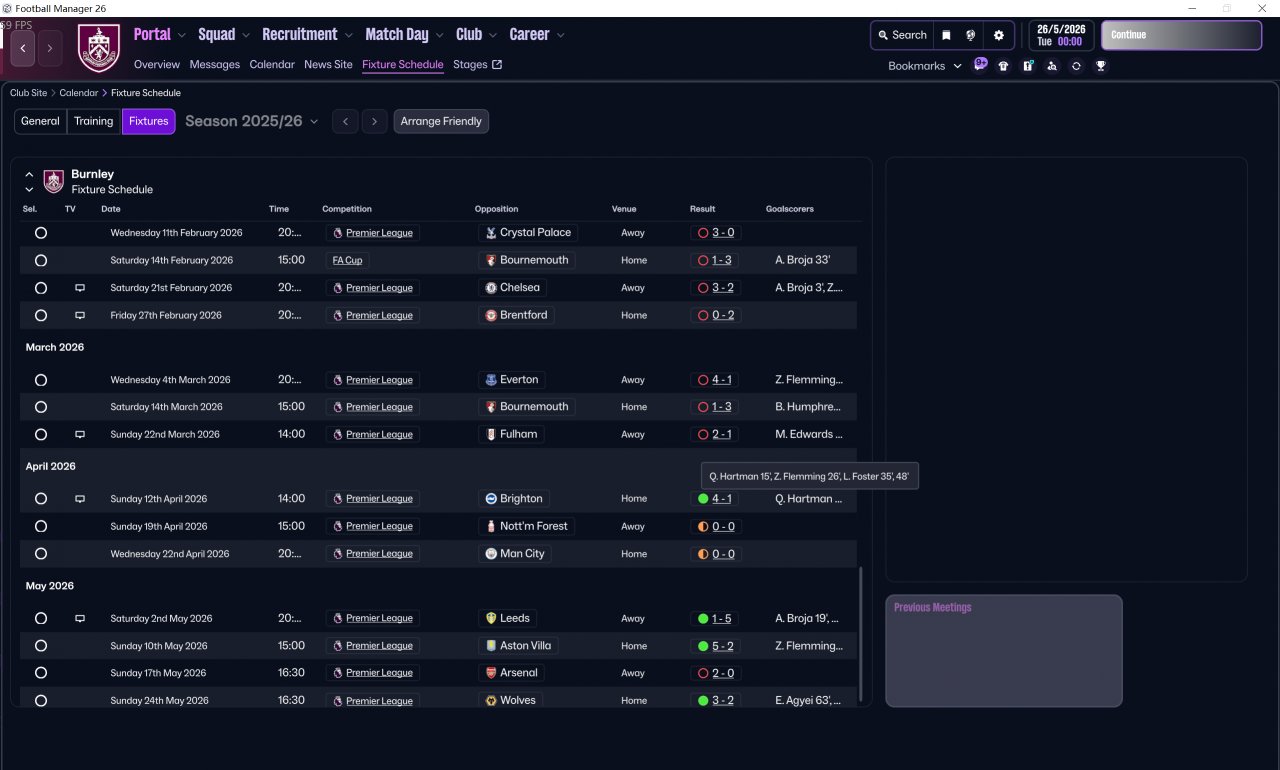Click the TV icon for Leeds fixture
Screen dimensions: 1280x770
click(80, 619)
